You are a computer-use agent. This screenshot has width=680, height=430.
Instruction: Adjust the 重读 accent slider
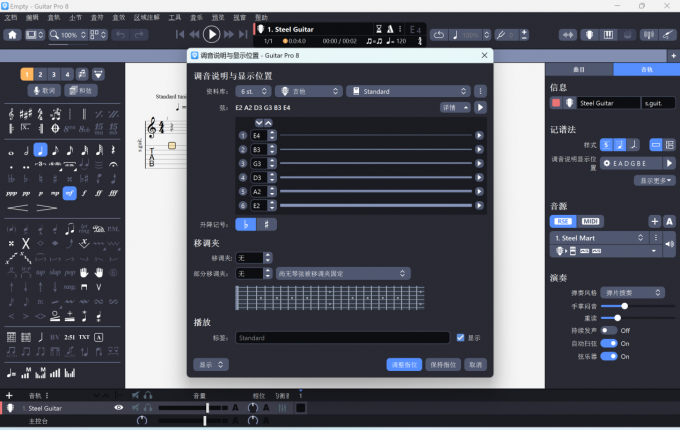pyautogui.click(x=617, y=318)
